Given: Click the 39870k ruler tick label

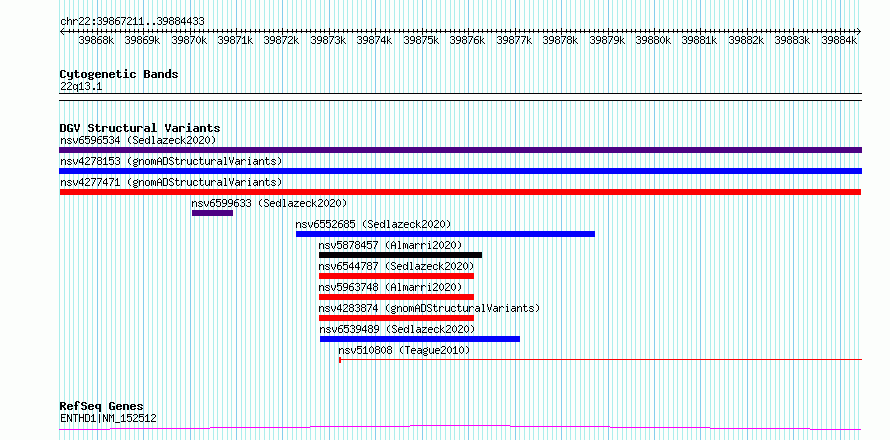Looking at the screenshot, I should pyautogui.click(x=190, y=40).
